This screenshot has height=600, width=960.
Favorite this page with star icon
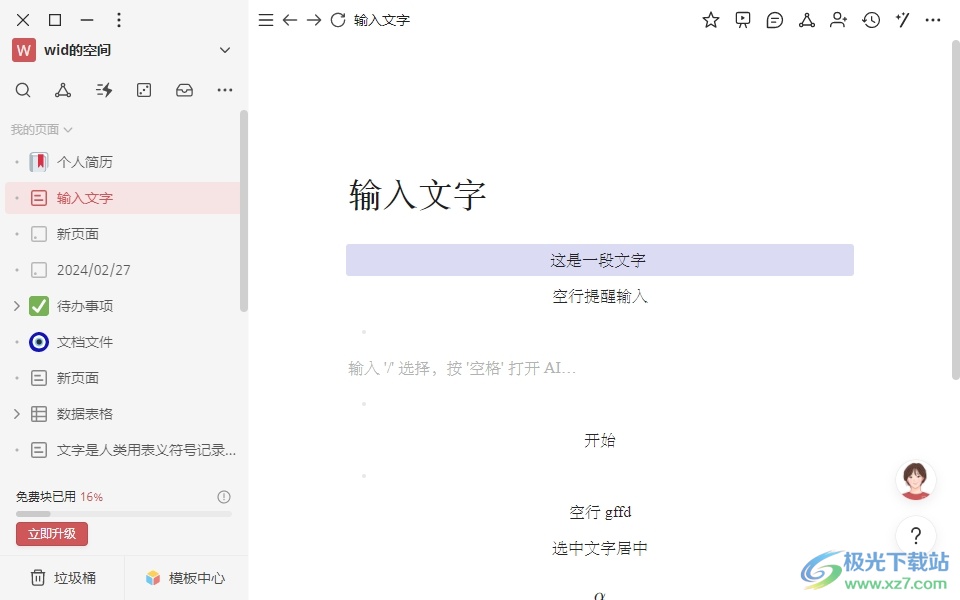click(710, 20)
